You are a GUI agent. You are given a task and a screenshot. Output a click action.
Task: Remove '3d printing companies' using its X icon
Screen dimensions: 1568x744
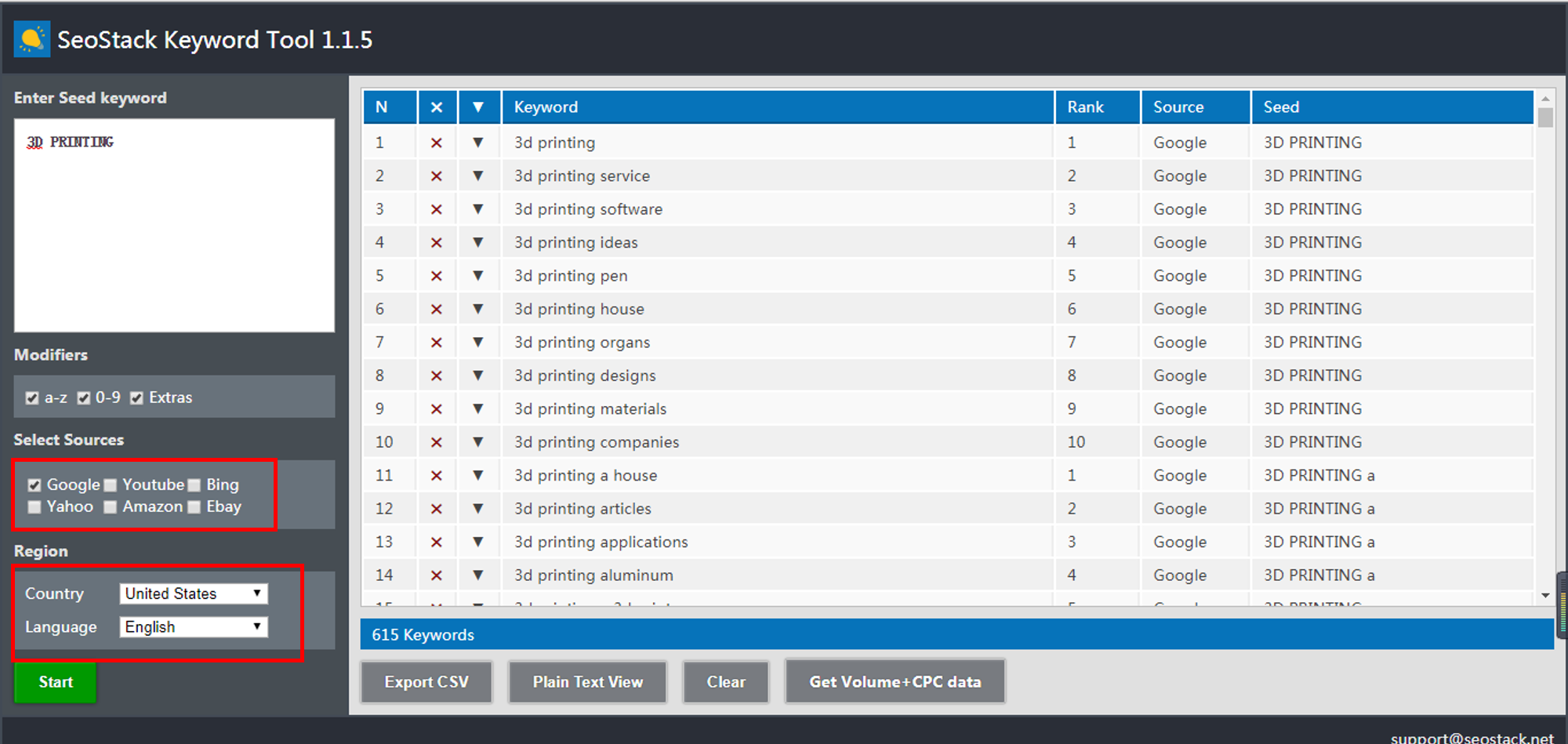pos(437,442)
